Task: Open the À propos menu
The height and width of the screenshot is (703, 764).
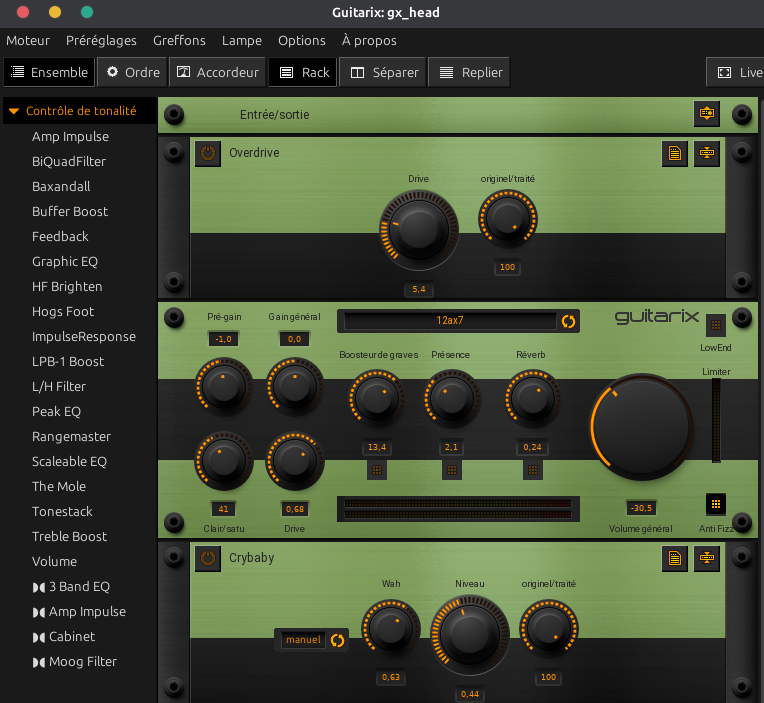Action: click(369, 40)
